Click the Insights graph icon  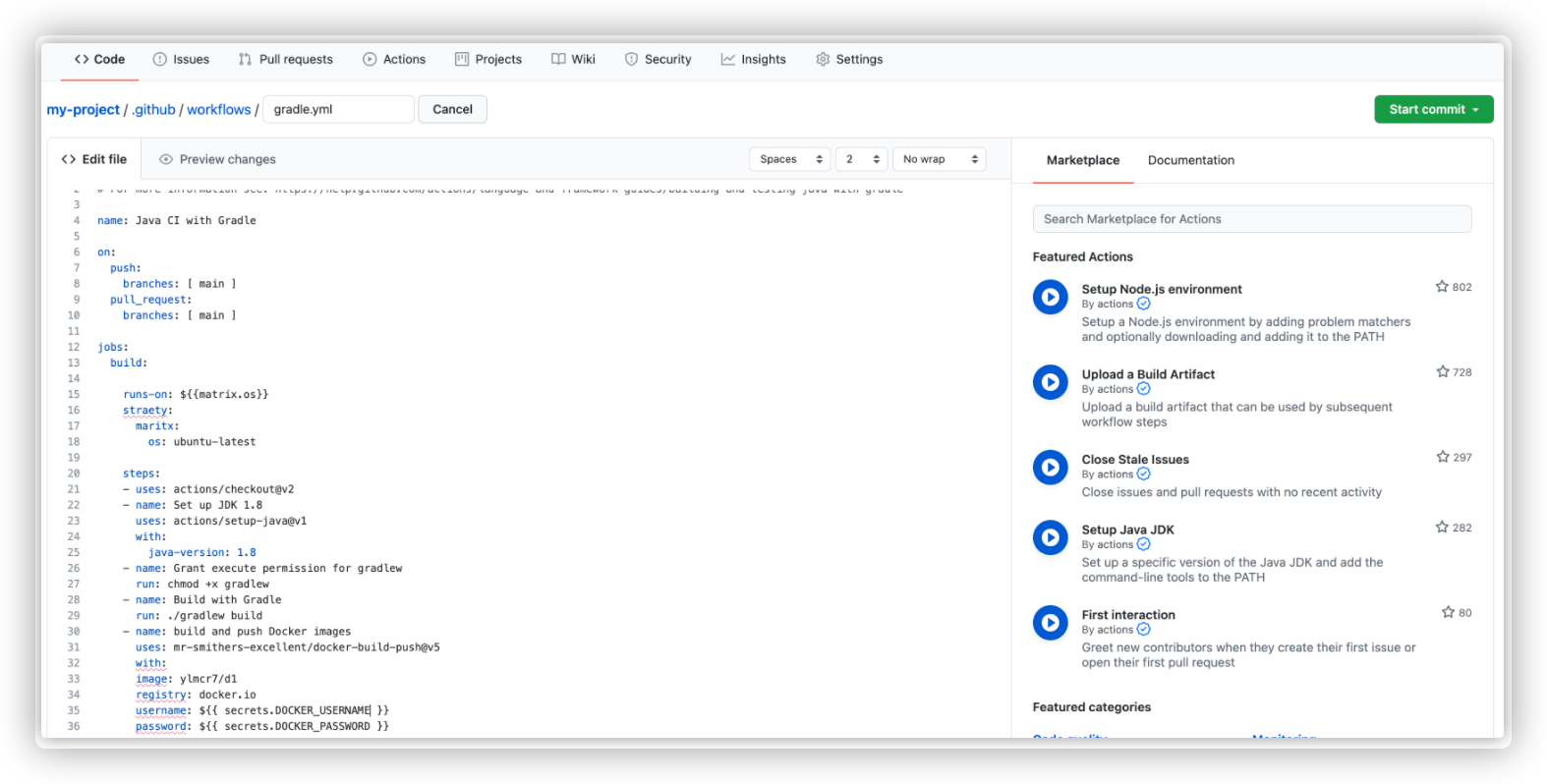[728, 59]
